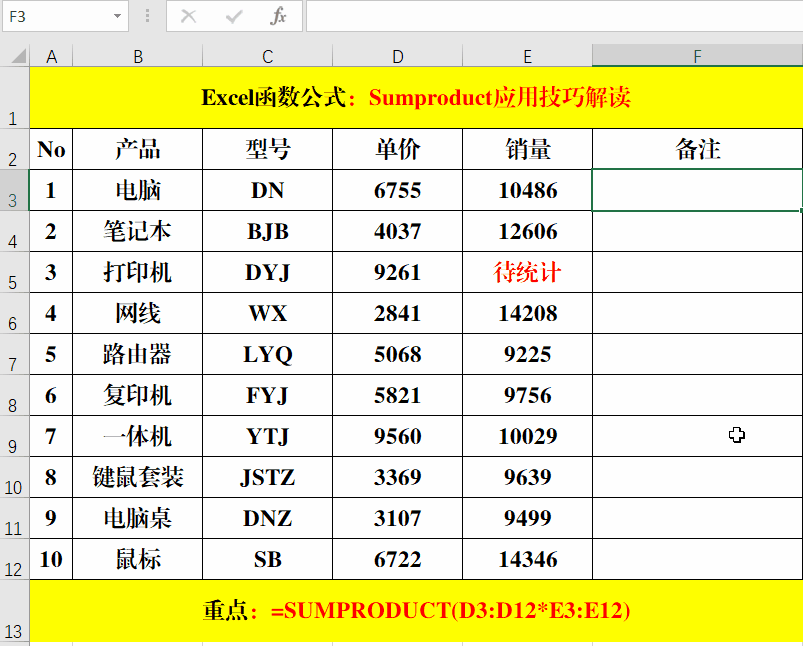Click the 路由器 product cell
Screen dimensions: 803x646
pos(138,354)
